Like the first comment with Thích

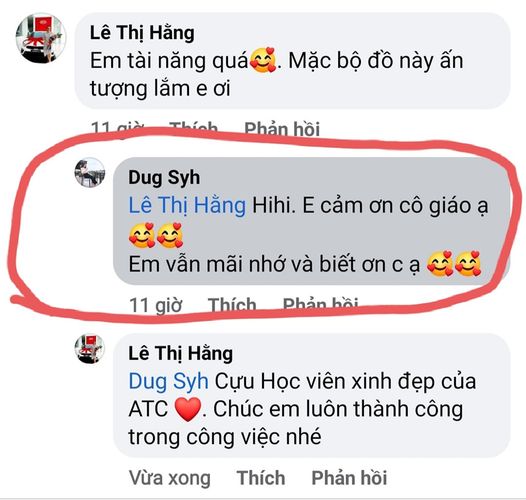click(193, 129)
